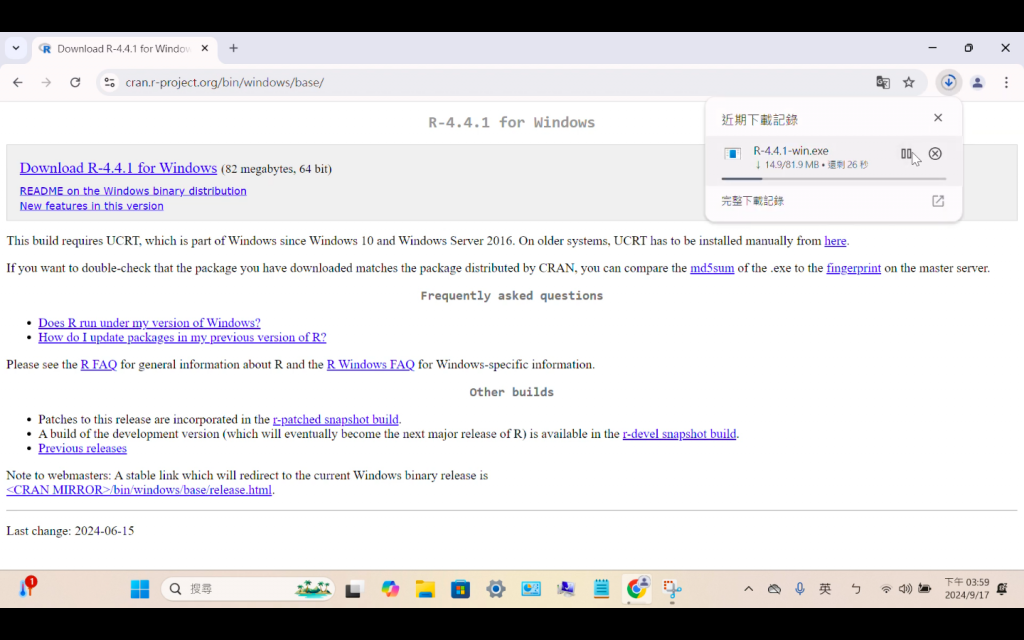Image resolution: width=1024 pixels, height=640 pixels.
Task: Open Chrome three-dot menu
Action: pos(1006,82)
